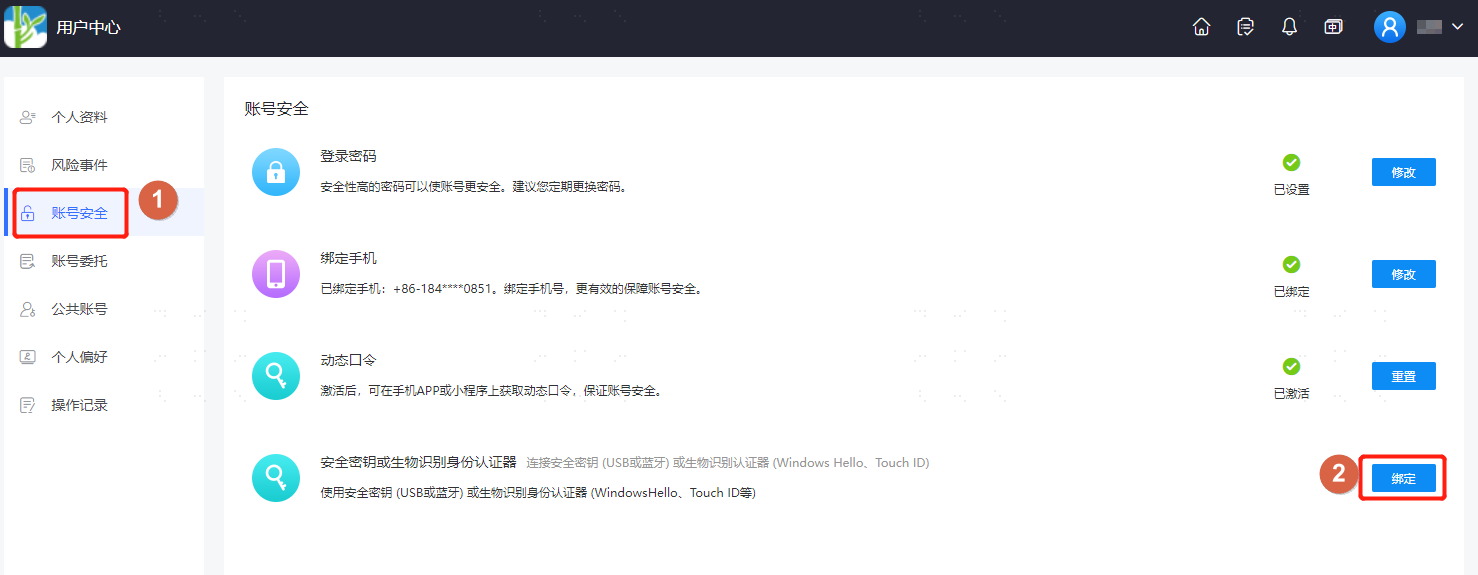Viewport: 1478px width, 575px height.
Task: Click 重置 button for 动态口令
Action: pos(1403,376)
